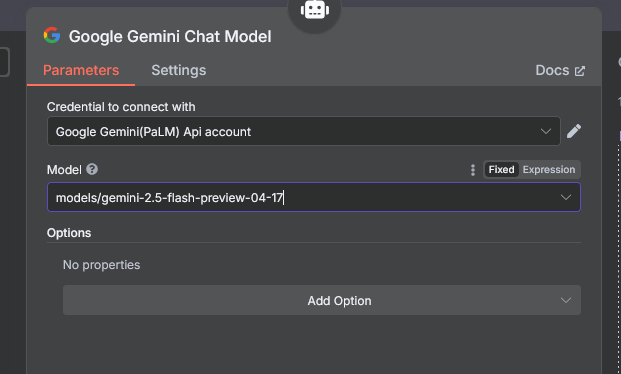Set Model mode to Fixed
The image size is (621, 374).
pyautogui.click(x=501, y=170)
